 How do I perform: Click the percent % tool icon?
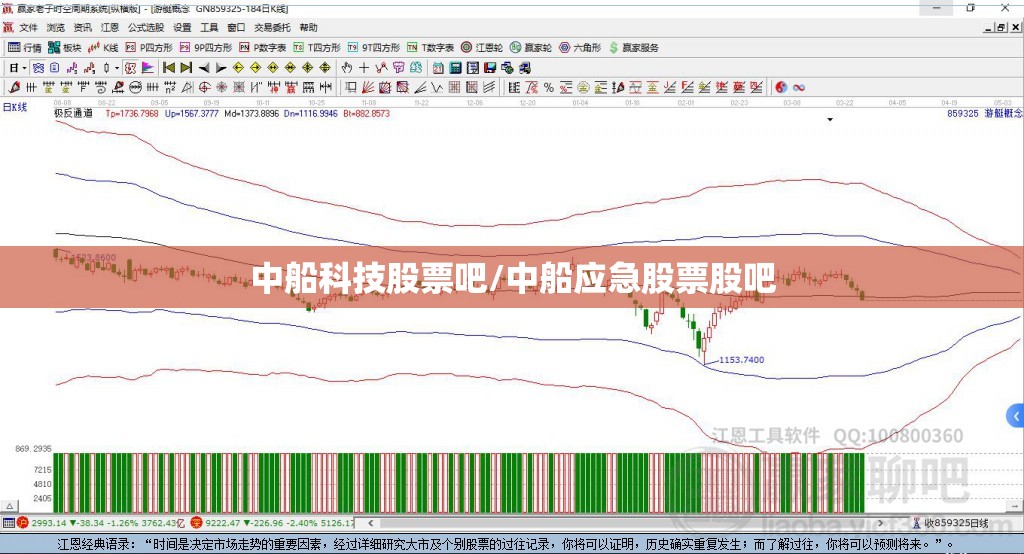click(549, 88)
